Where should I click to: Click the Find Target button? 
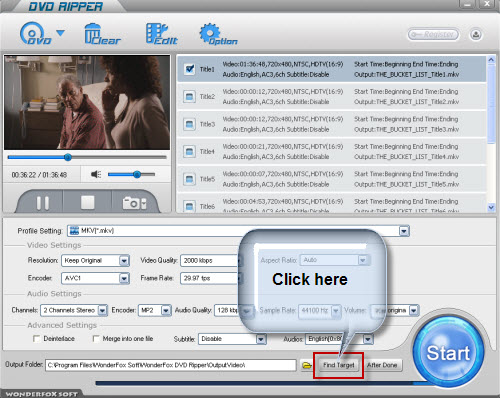338,365
